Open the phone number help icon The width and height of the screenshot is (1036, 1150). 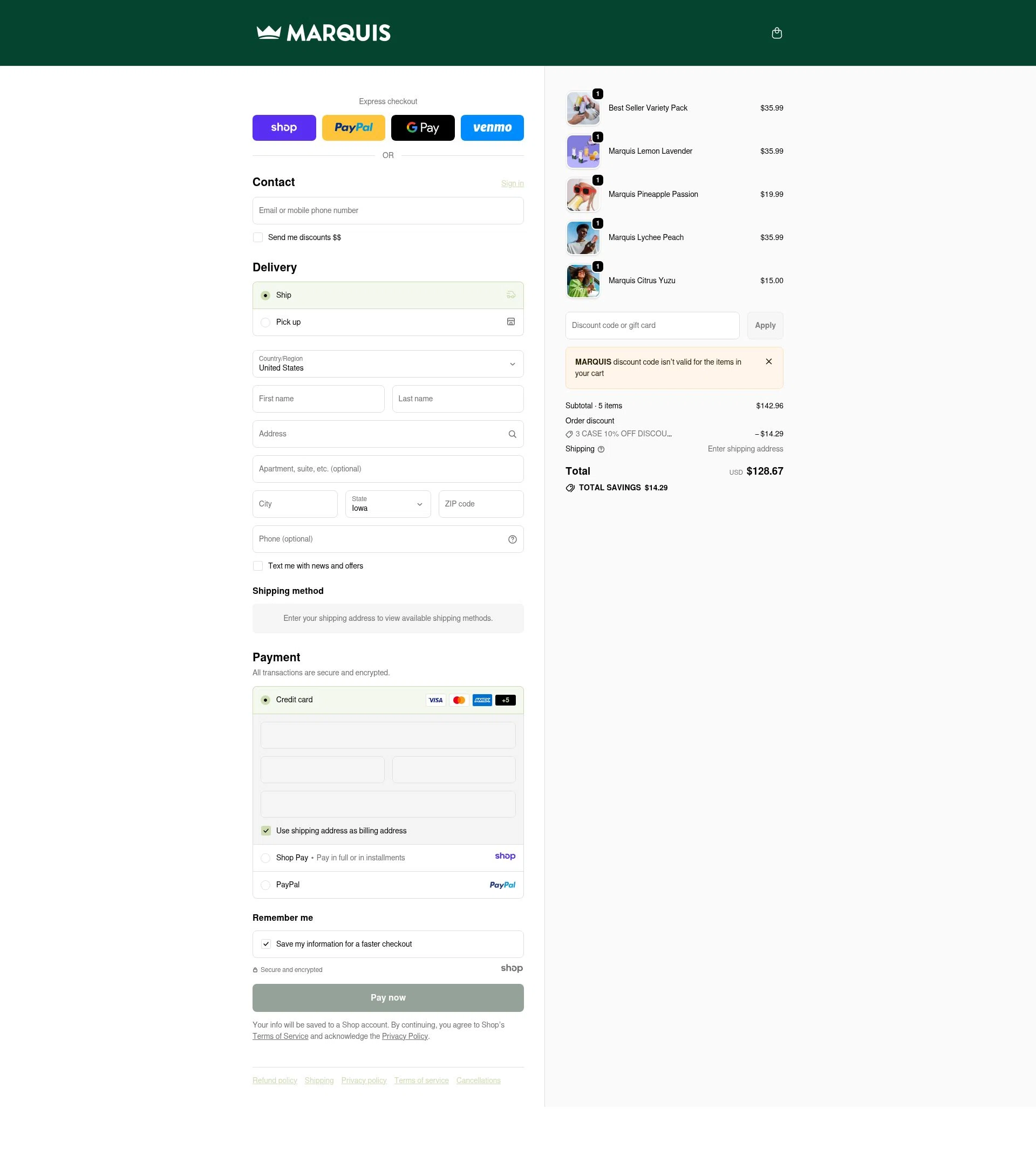pyautogui.click(x=512, y=539)
